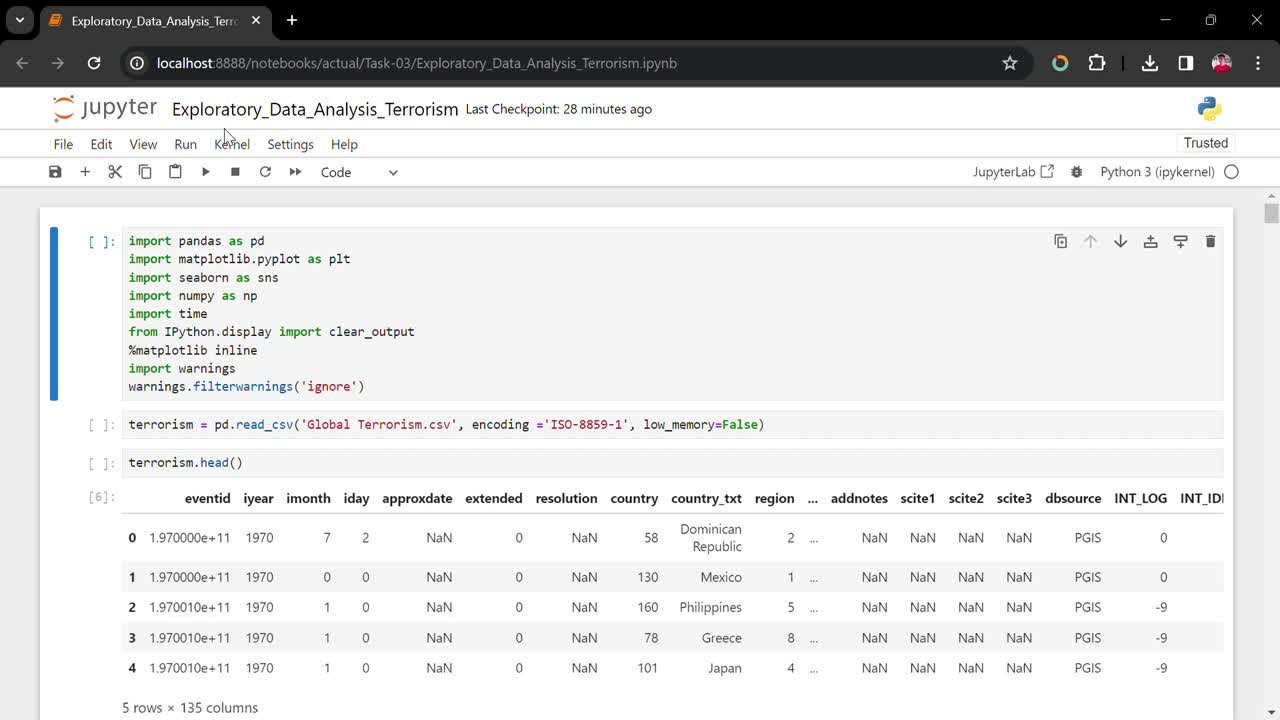Viewport: 1280px width, 720px height.
Task: Close the Exploratory_Data_Analysis tab
Action: [x=256, y=20]
